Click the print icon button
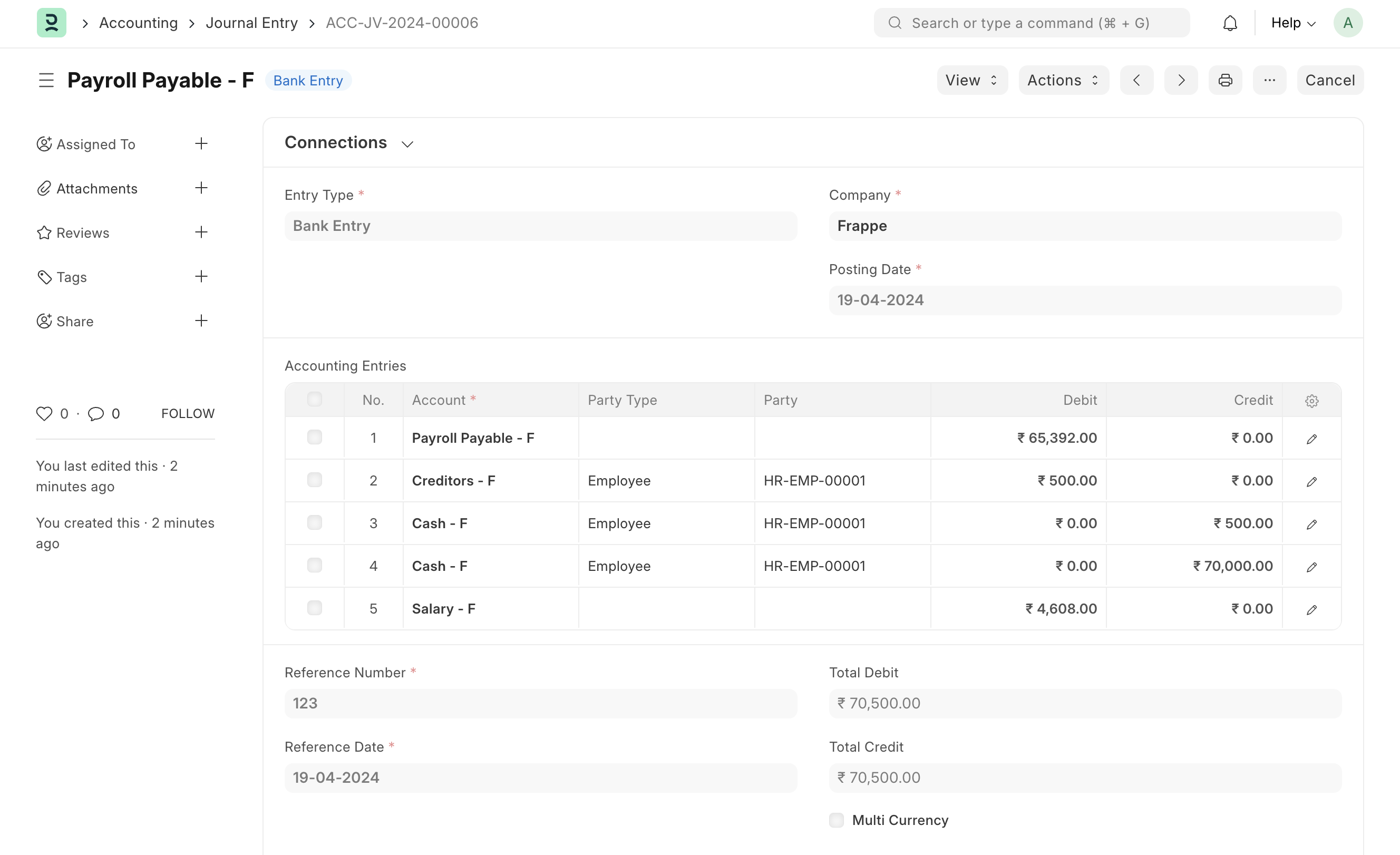Viewport: 1400px width, 855px height. point(1225,80)
